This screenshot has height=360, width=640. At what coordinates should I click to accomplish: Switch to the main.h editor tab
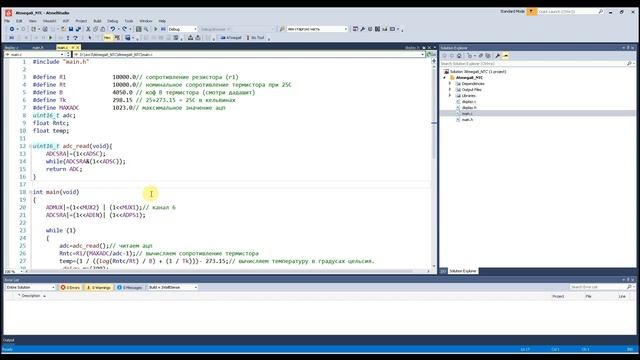(38, 48)
